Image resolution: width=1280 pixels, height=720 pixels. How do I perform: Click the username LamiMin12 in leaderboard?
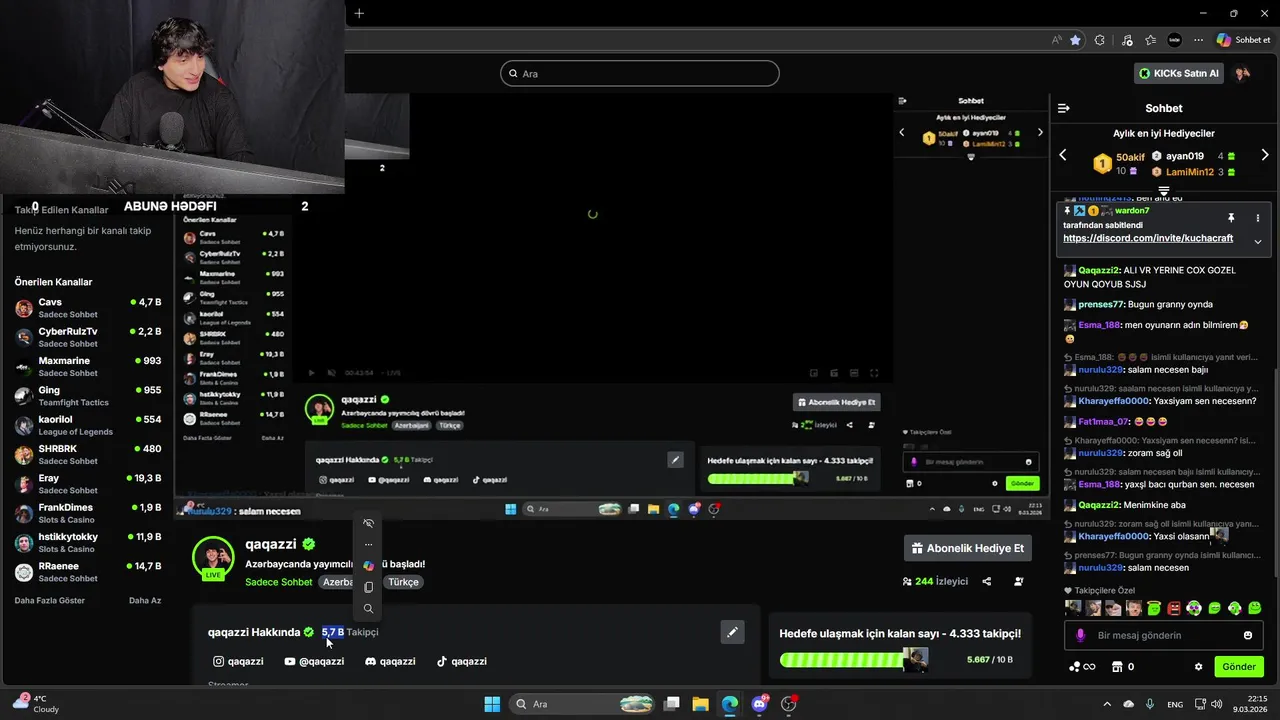1190,172
